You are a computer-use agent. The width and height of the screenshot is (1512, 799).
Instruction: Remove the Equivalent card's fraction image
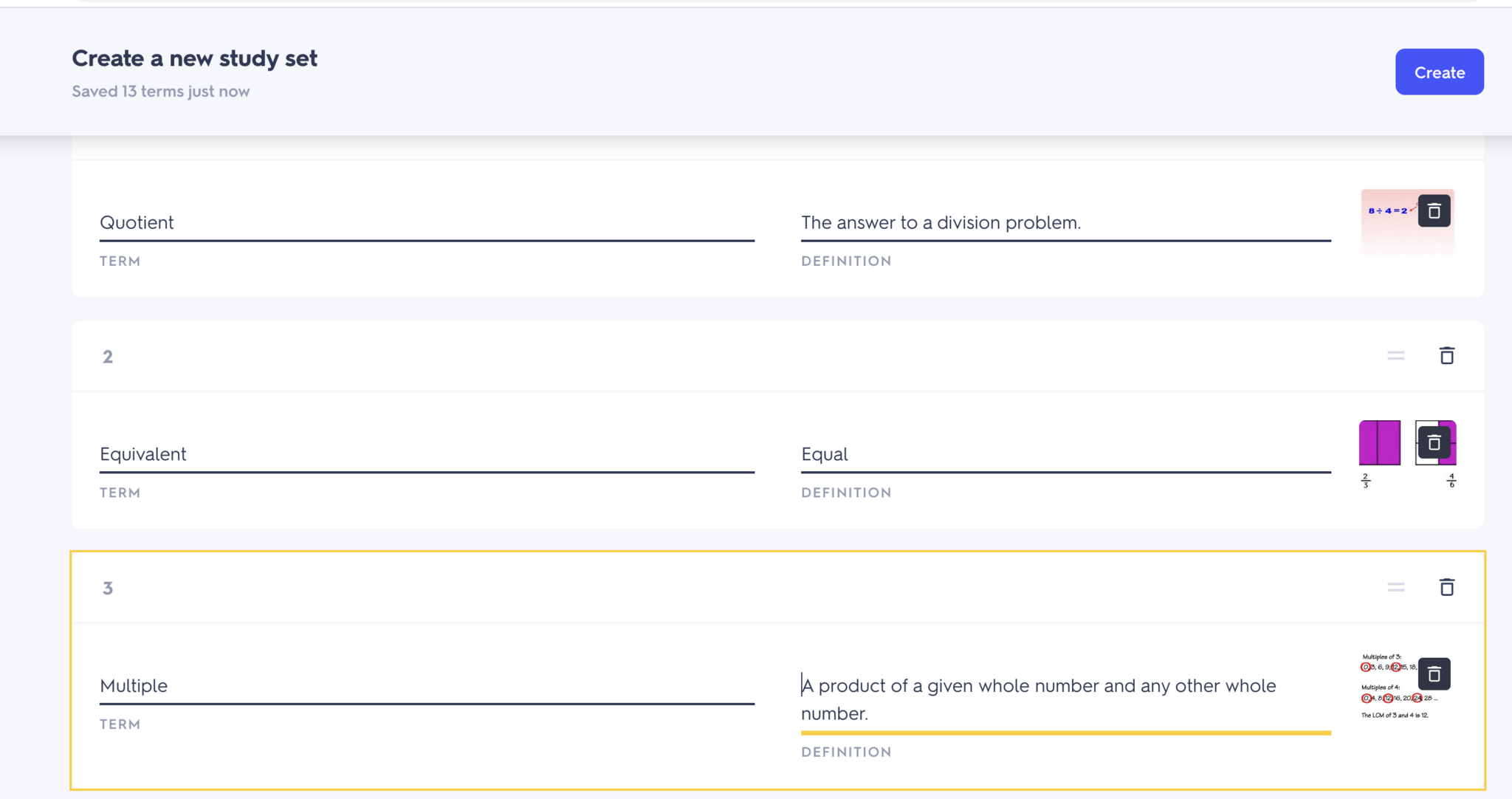point(1434,443)
